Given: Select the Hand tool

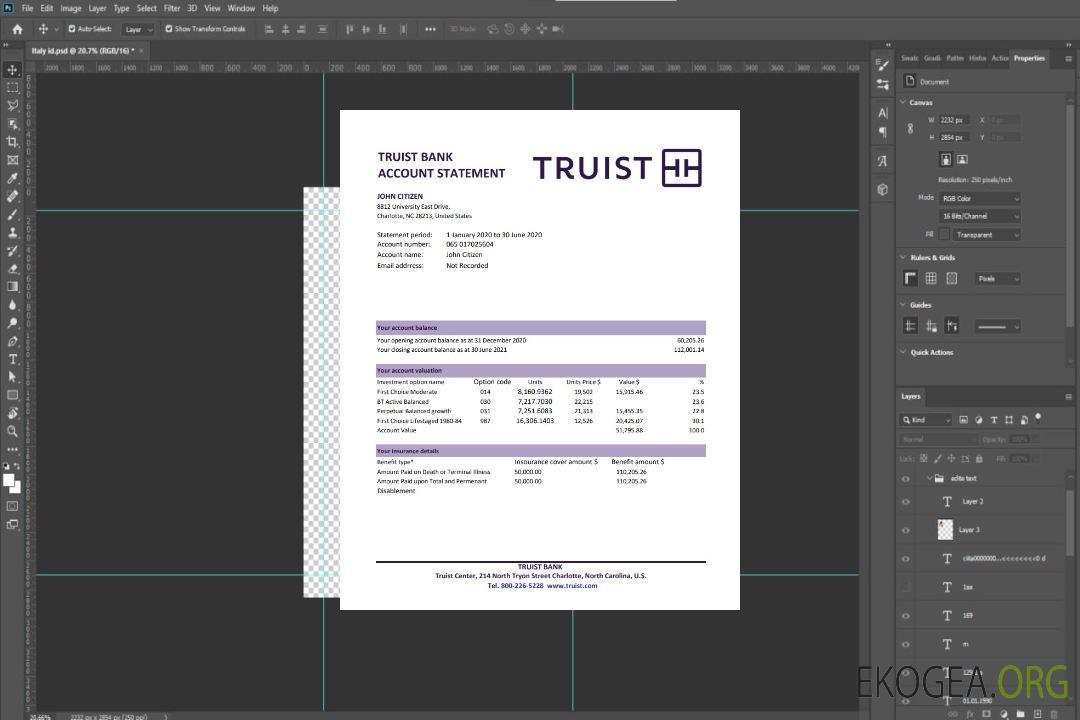Looking at the screenshot, I should [x=12, y=413].
